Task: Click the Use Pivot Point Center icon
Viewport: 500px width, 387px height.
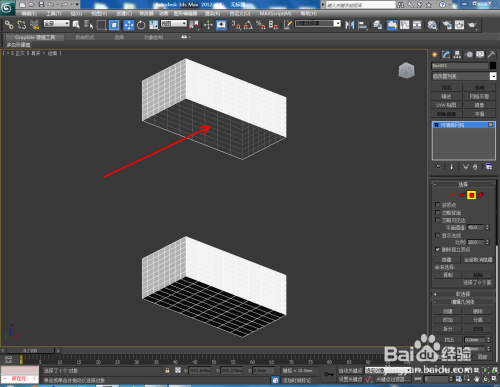Action: pos(194,25)
